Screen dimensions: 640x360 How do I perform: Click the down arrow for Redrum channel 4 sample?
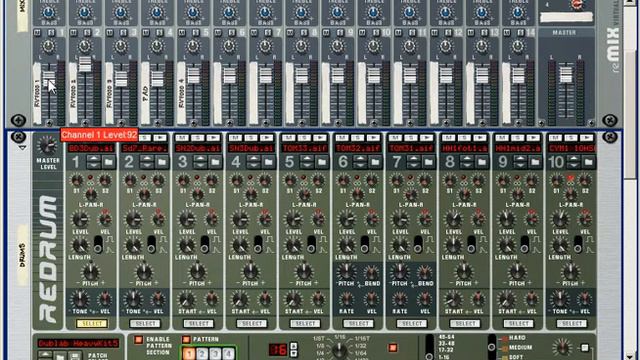click(x=254, y=165)
